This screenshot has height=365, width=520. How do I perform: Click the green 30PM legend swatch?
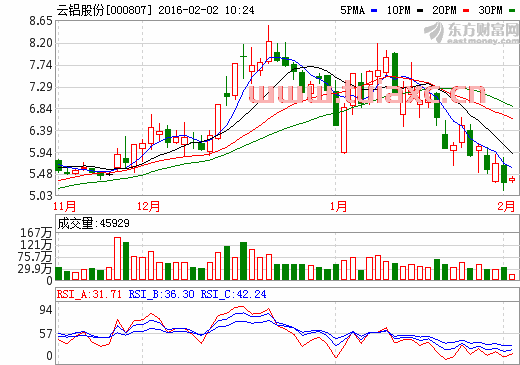[512, 11]
